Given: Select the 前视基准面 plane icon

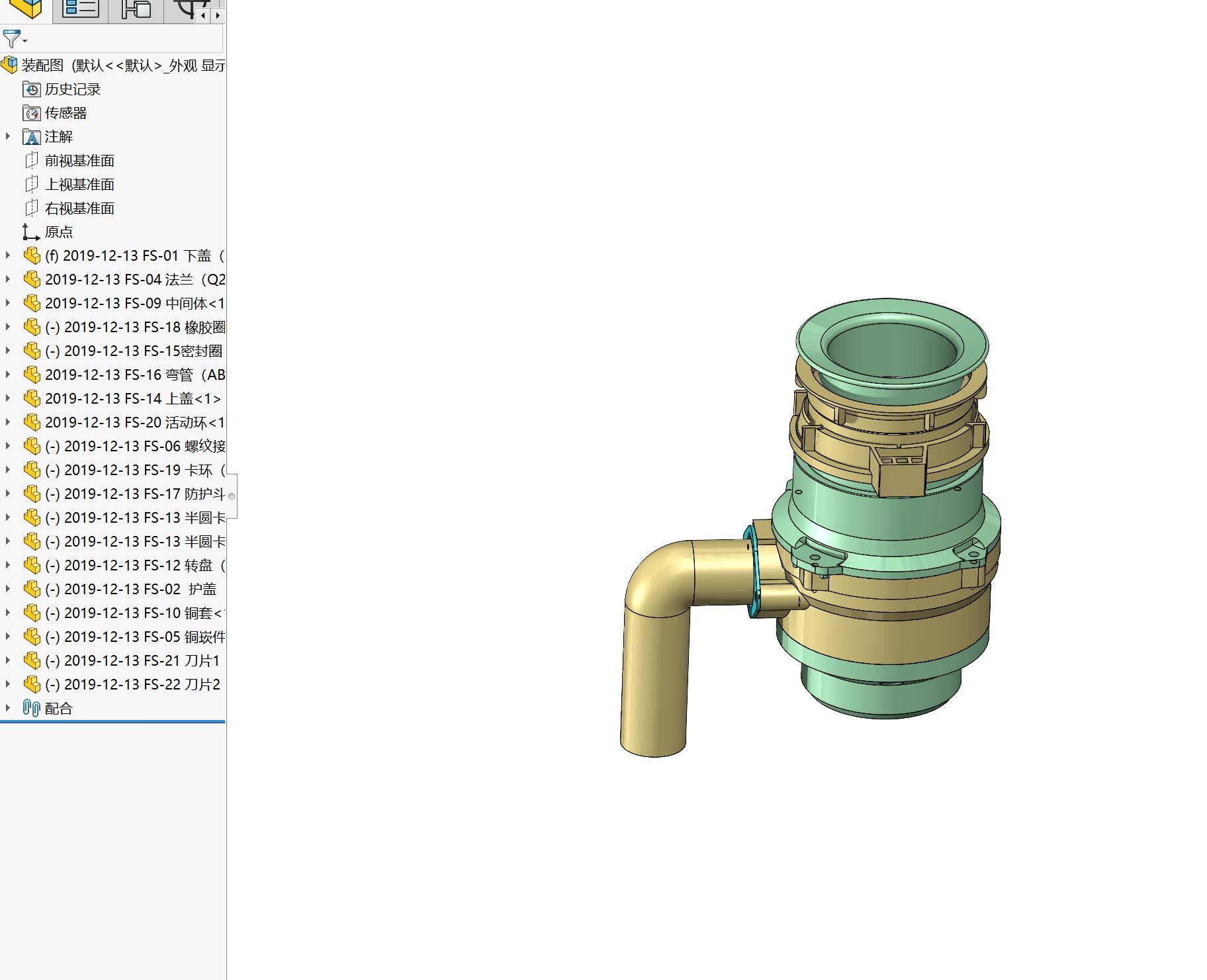Looking at the screenshot, I should [31, 160].
